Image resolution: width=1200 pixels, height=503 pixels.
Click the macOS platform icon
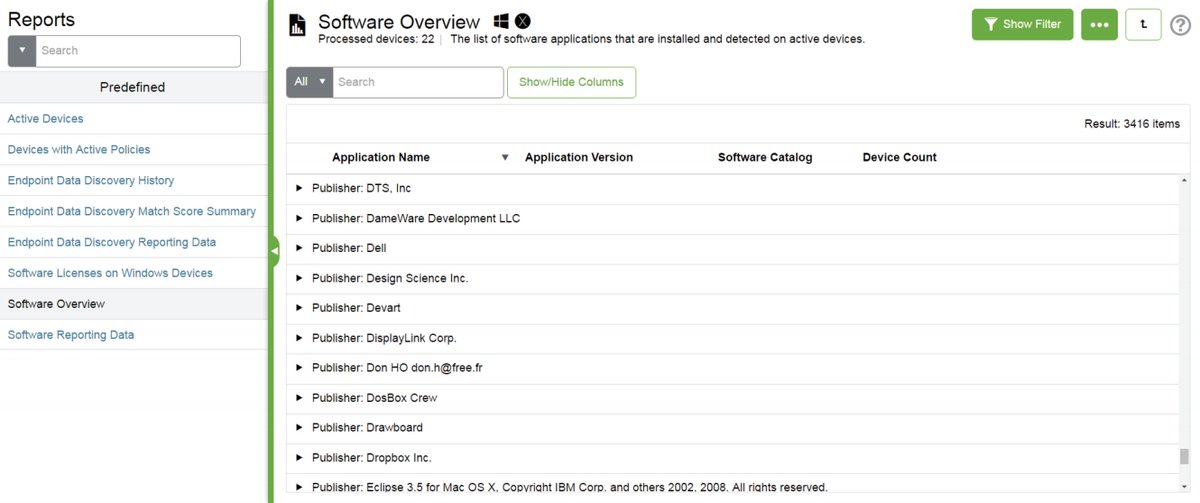coord(523,21)
